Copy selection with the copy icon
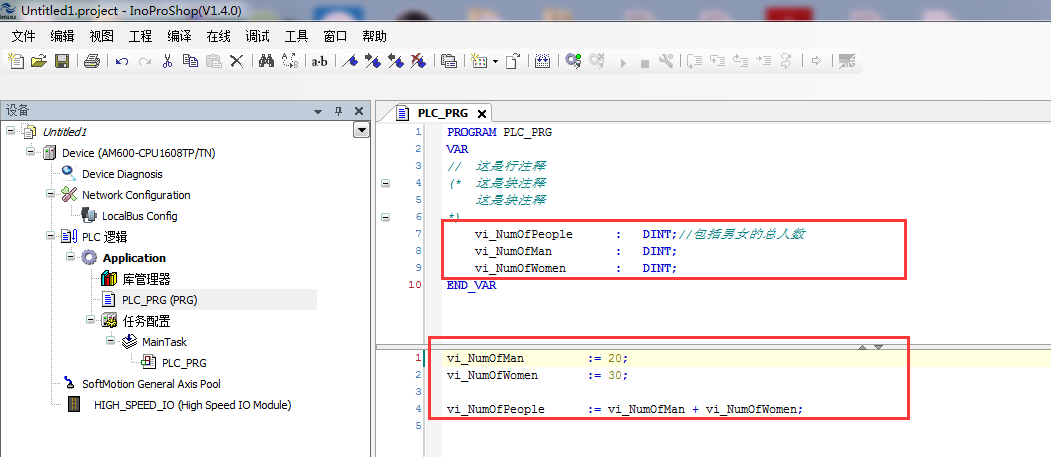This screenshot has width=1051, height=457. [x=190, y=61]
